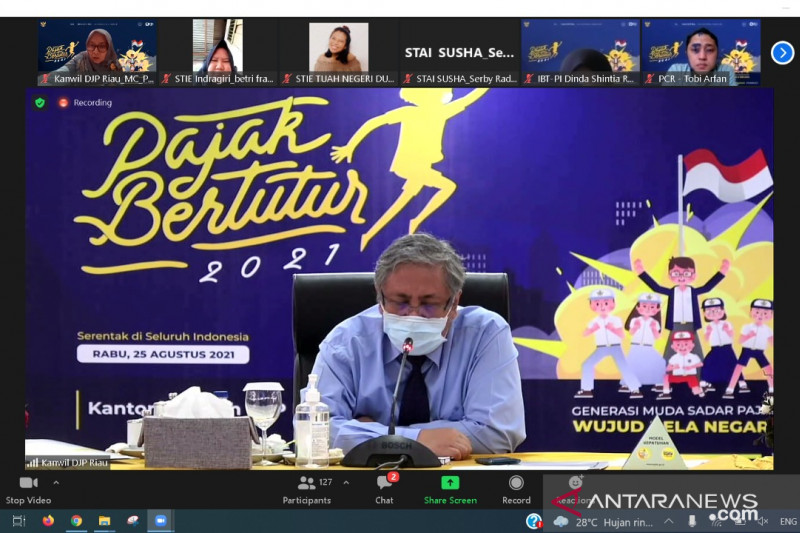Click the green encryption shield icon
Viewport: 800px width, 533px height.
40,103
